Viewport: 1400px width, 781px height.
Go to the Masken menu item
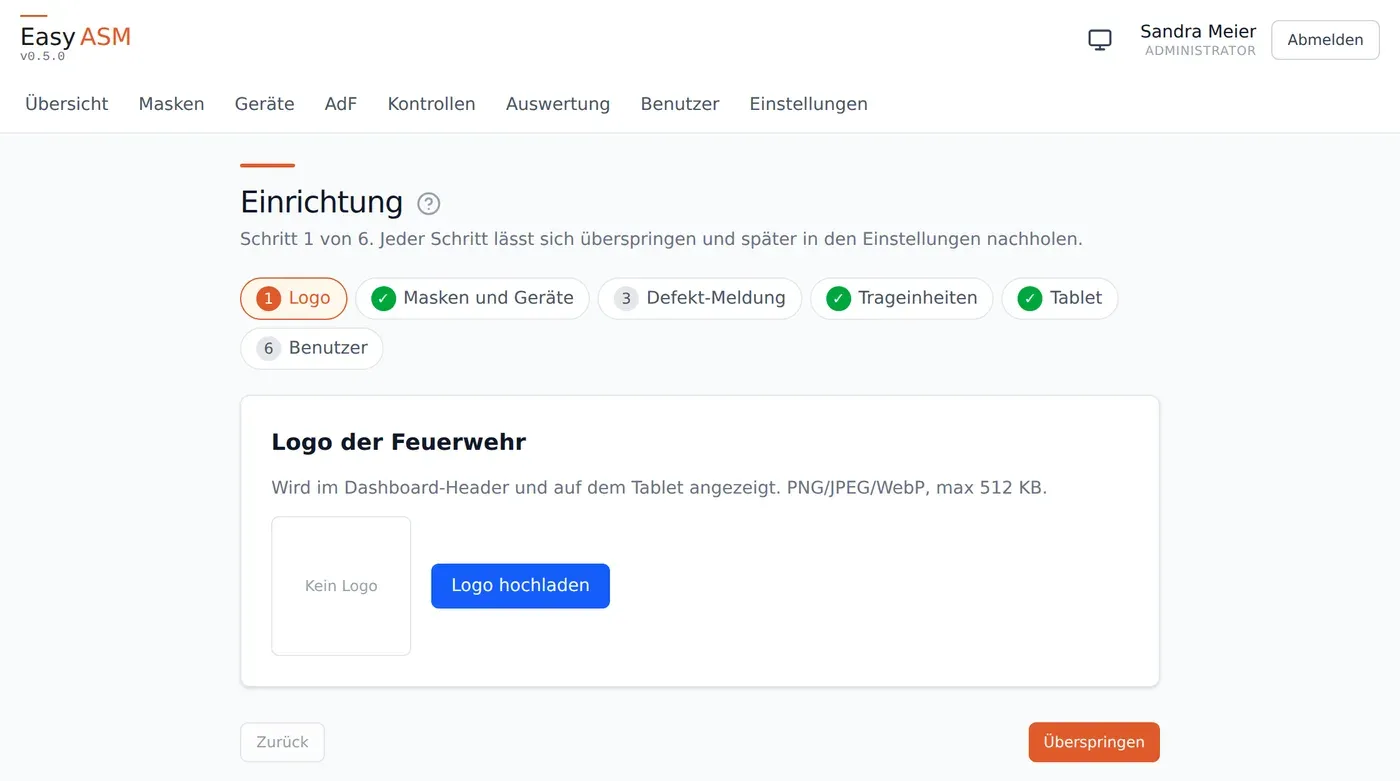tap(172, 104)
